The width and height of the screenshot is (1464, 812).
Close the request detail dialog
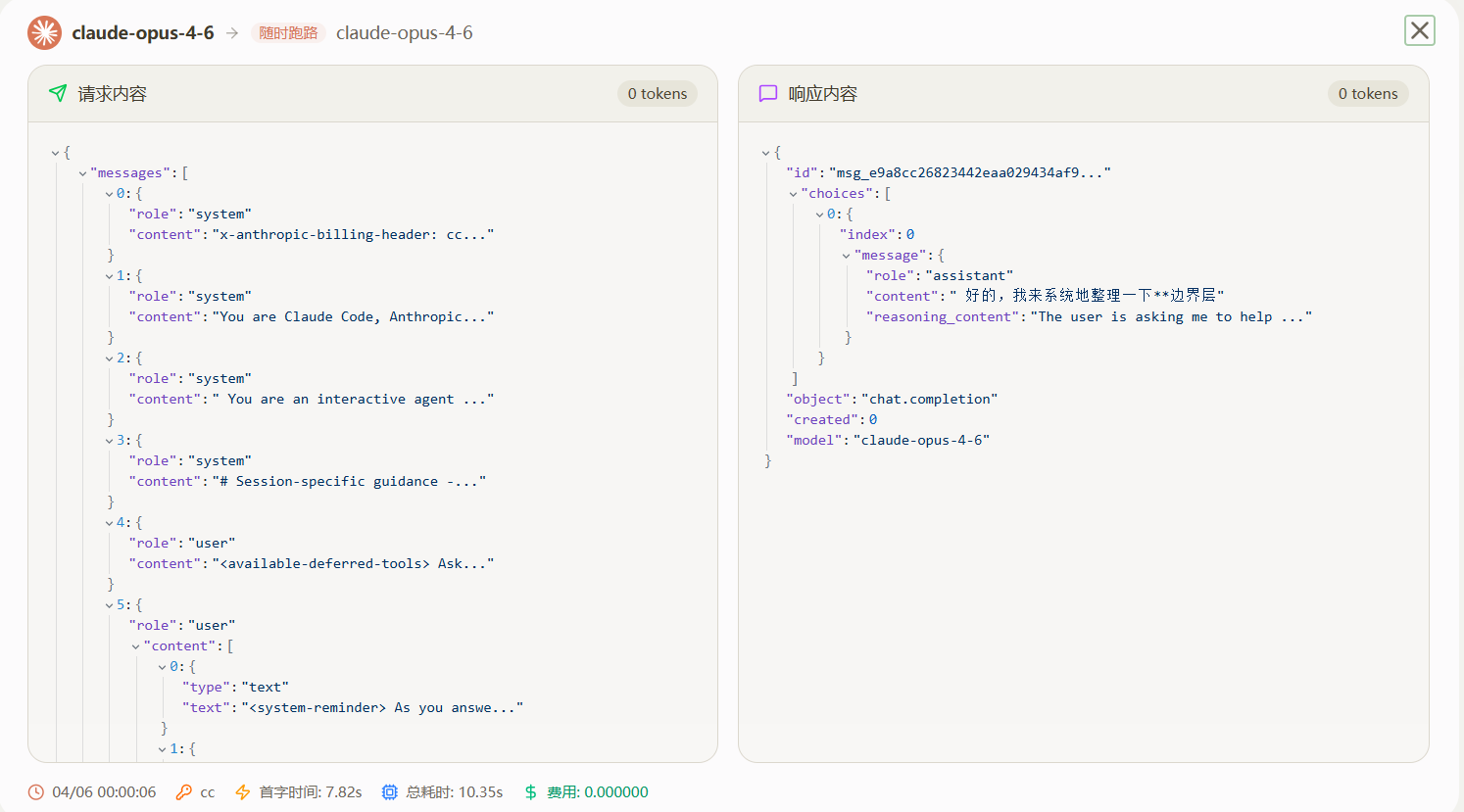[1420, 30]
